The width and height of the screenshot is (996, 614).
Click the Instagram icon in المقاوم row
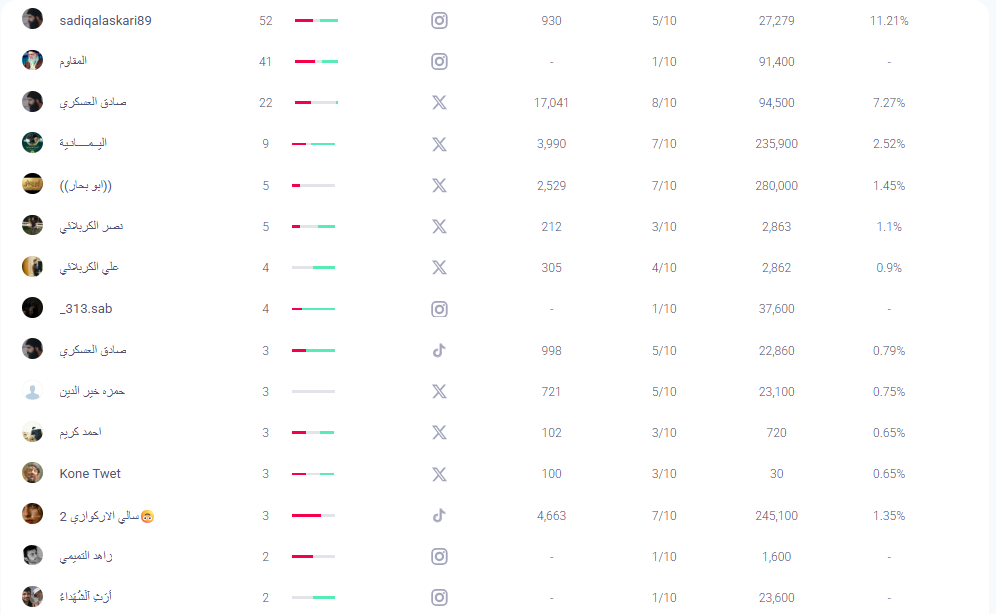pyautogui.click(x=439, y=61)
